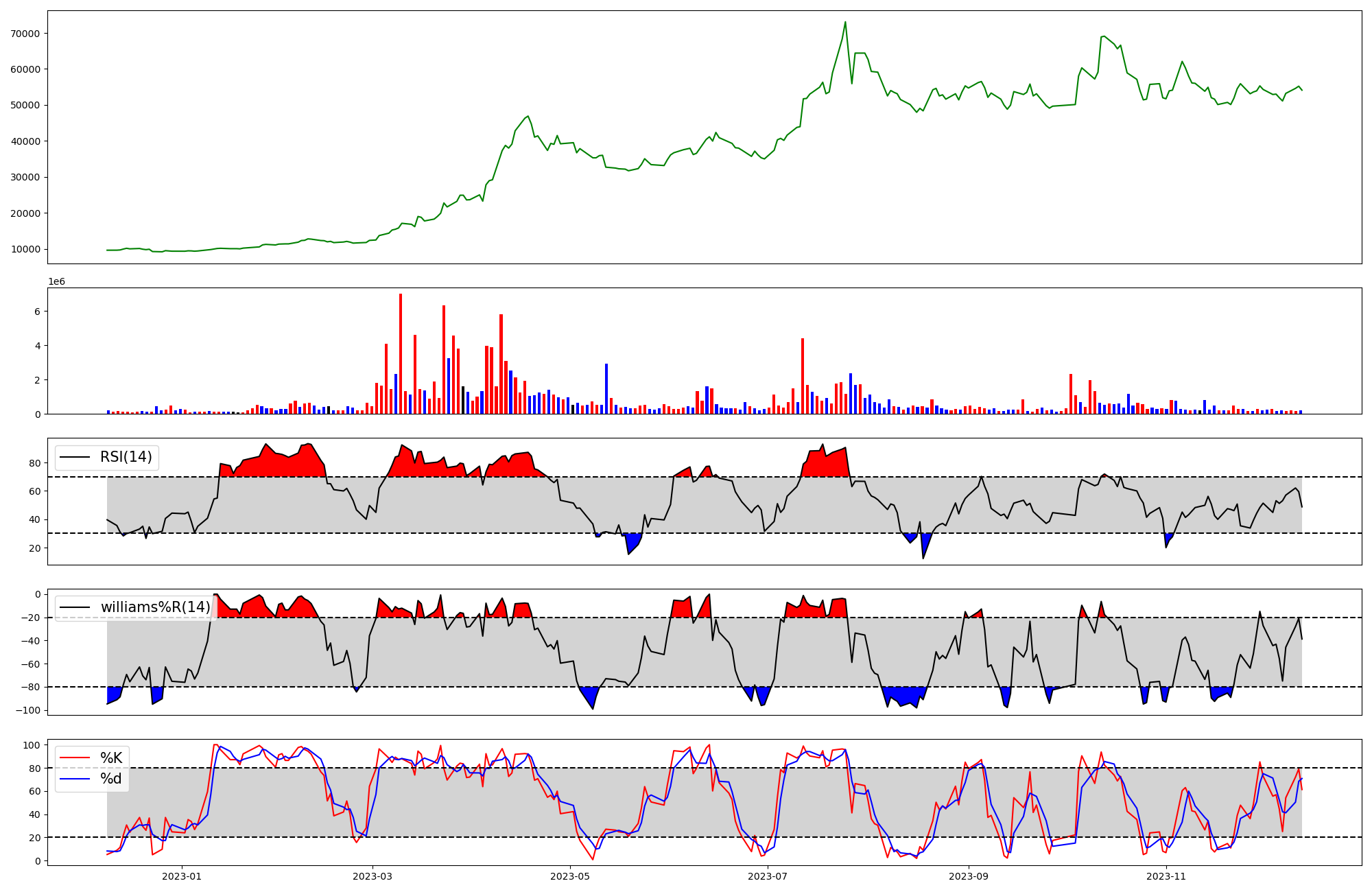The image size is (1372, 892).
Task: Click the black RSI(14) legend line swatch
Action: tap(75, 457)
